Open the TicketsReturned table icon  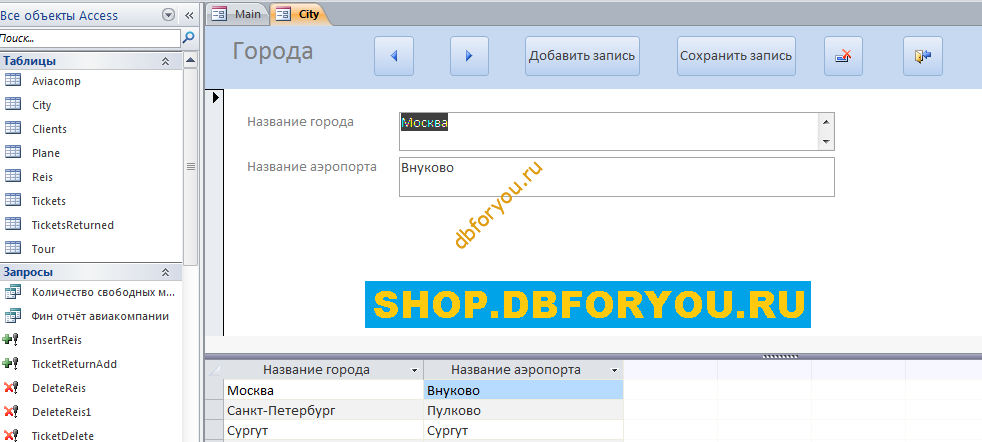[x=13, y=224]
